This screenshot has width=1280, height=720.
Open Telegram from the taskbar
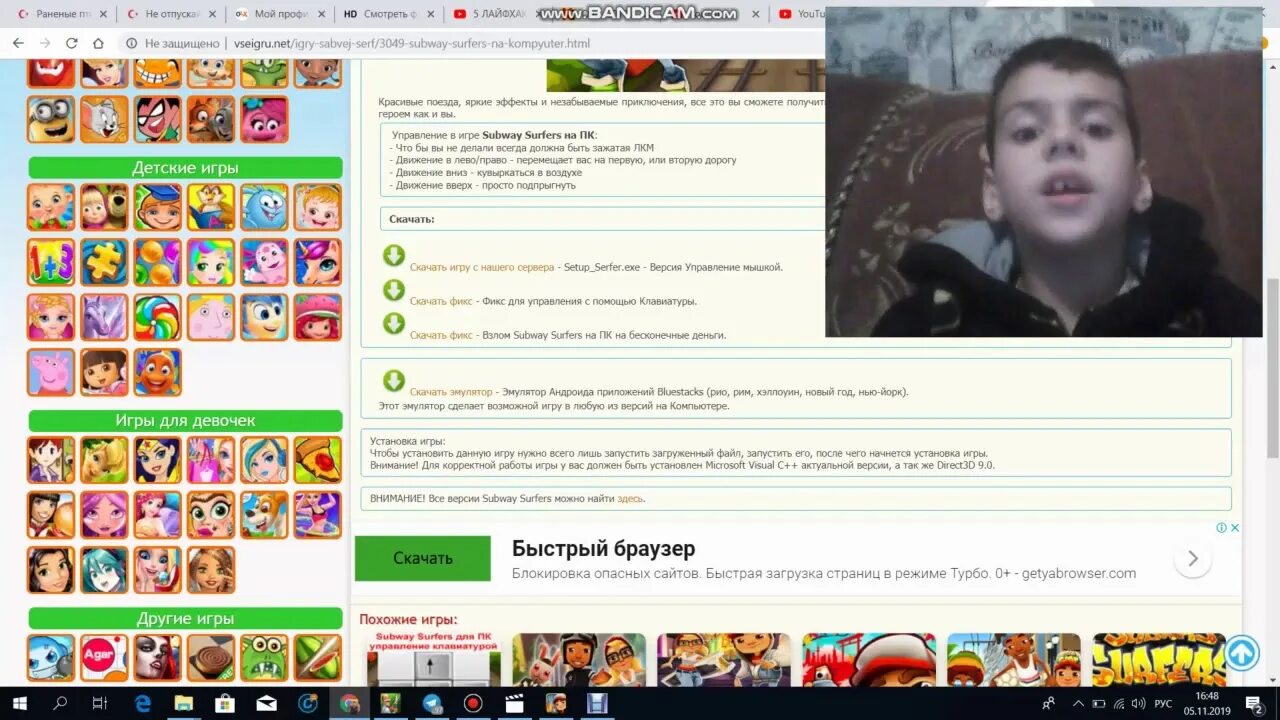[432, 703]
